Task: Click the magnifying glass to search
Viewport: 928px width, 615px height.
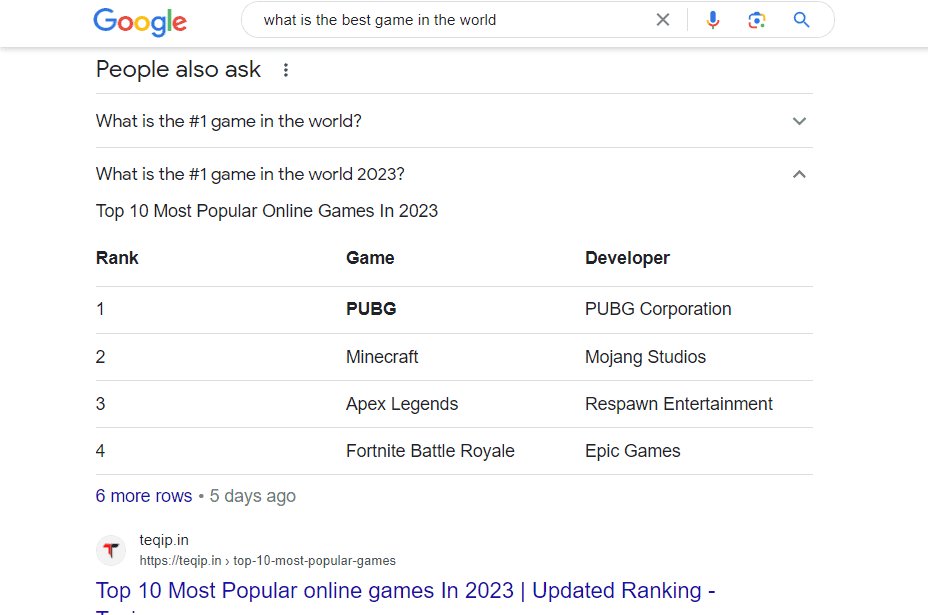Action: point(801,19)
